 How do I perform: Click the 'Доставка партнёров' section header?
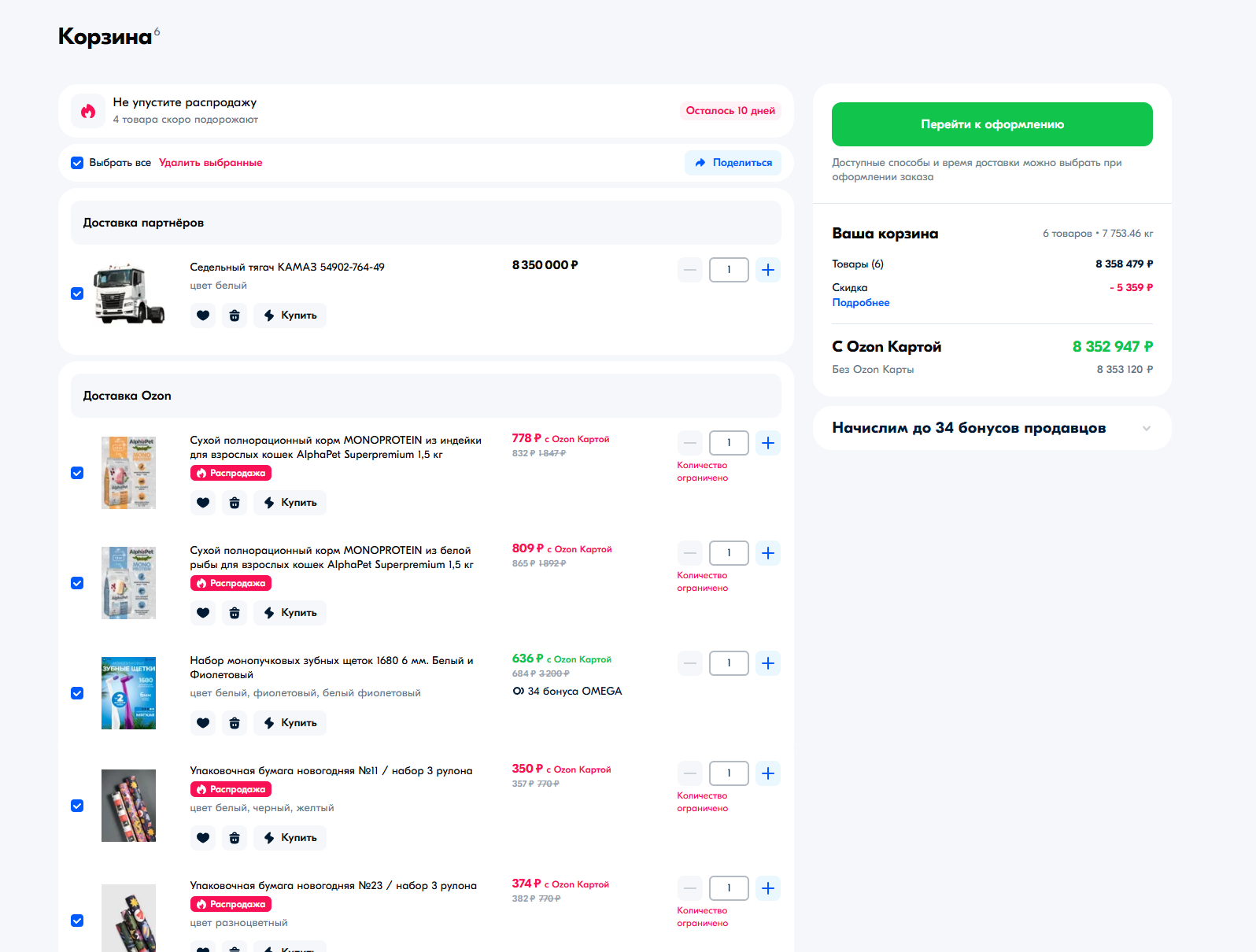(x=426, y=223)
